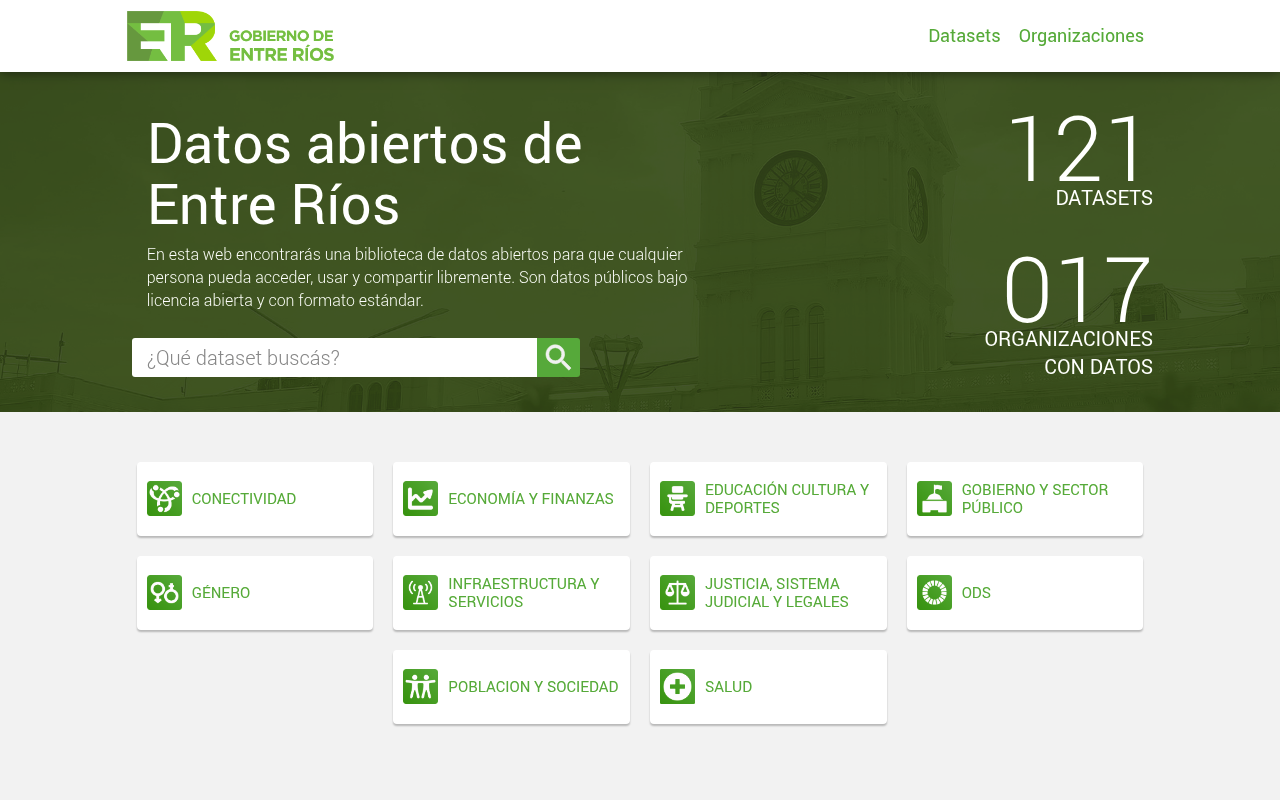The height and width of the screenshot is (800, 1280).
Task: Click 'ORGANIZACIONES CON DATOS' label
Action: point(1068,353)
